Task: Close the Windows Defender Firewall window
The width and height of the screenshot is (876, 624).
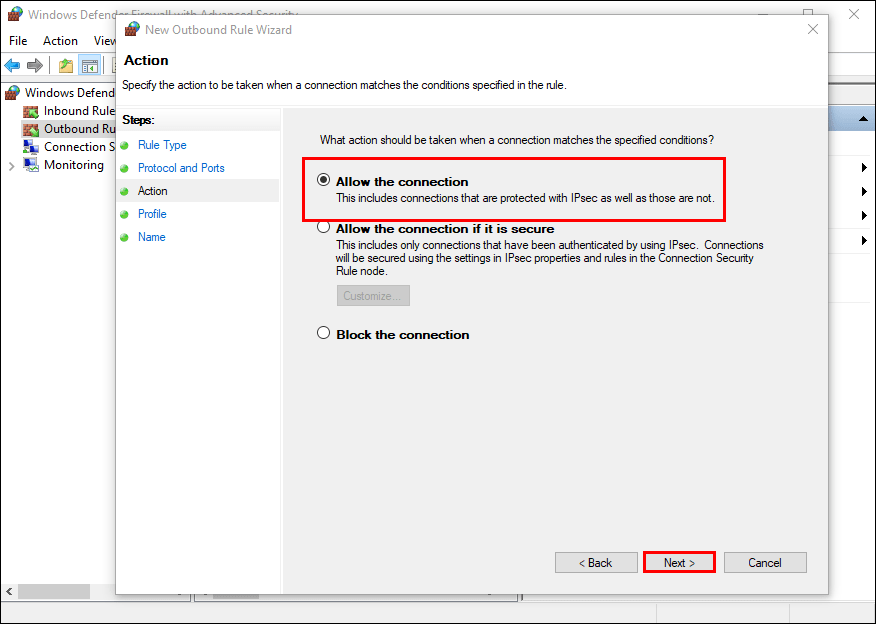Action: pos(854,14)
